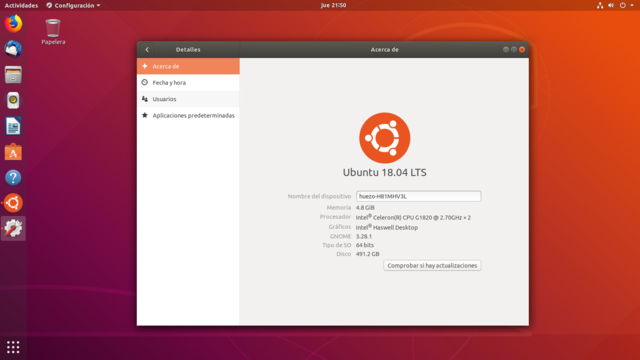Click the 64 bits OS type value
640x360 pixels.
point(364,245)
